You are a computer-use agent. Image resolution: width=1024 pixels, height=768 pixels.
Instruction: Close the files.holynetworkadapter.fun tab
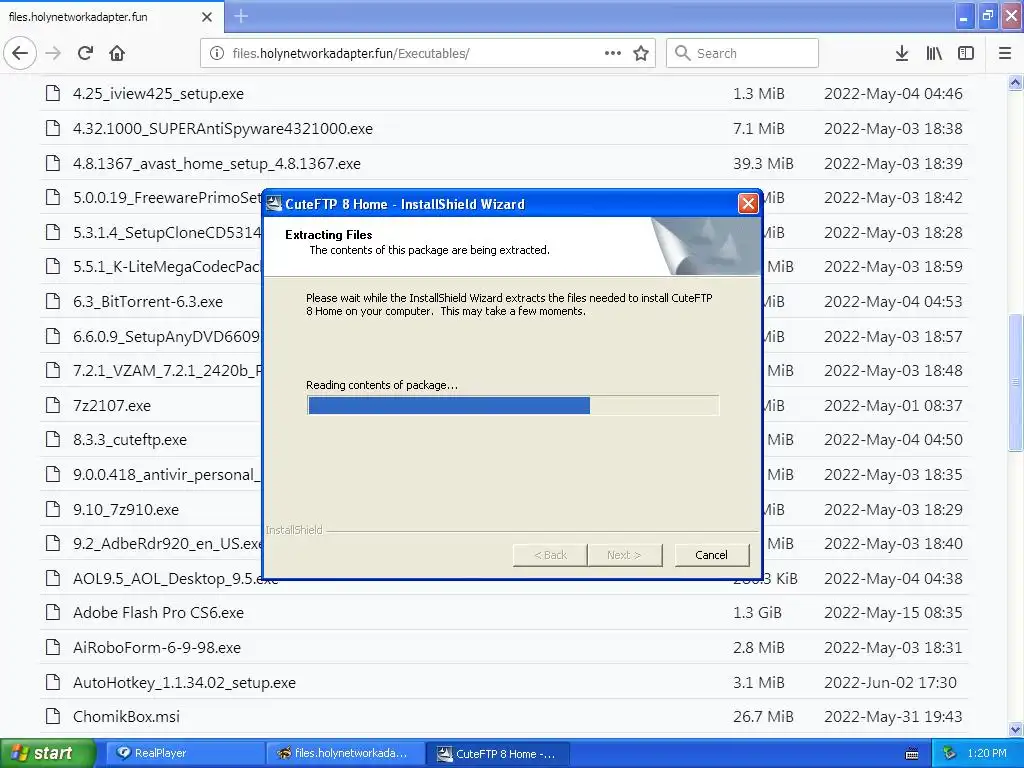click(207, 17)
